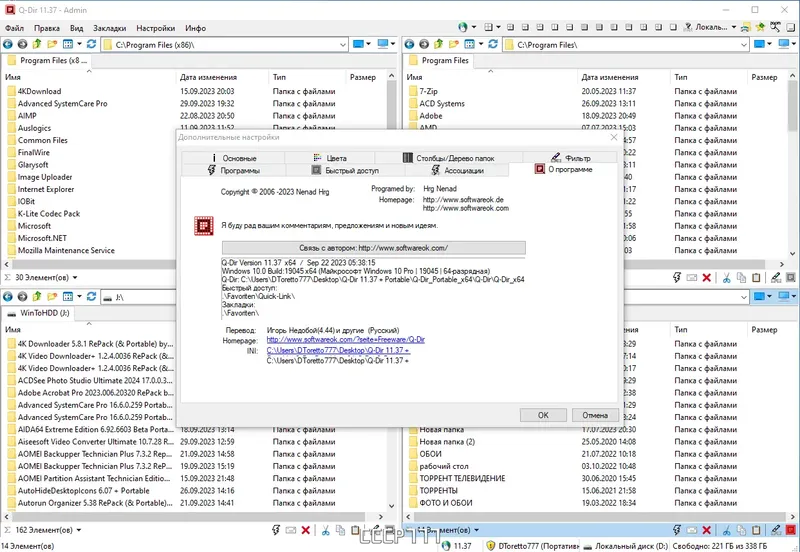800x552 pixels.
Task: Click rename icon under C:\Program Files\ pane
Action: point(692,278)
